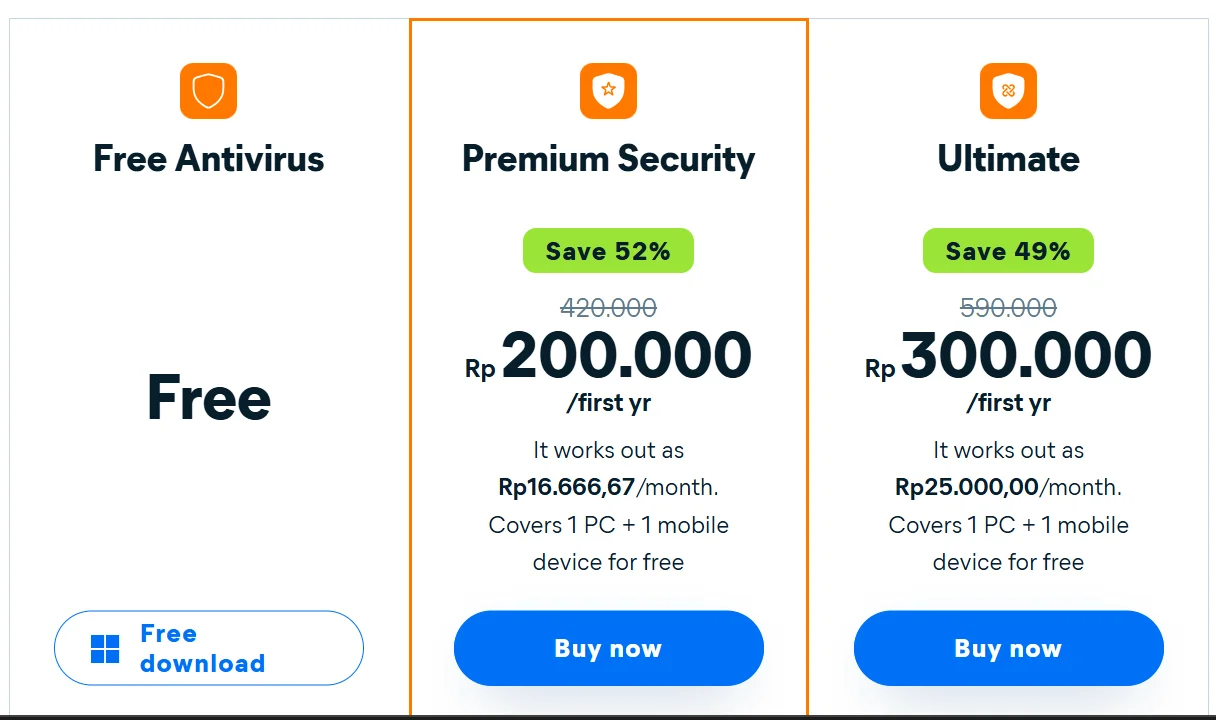This screenshot has width=1216, height=720.
Task: Click the Save 49% badge
Action: (x=1008, y=251)
